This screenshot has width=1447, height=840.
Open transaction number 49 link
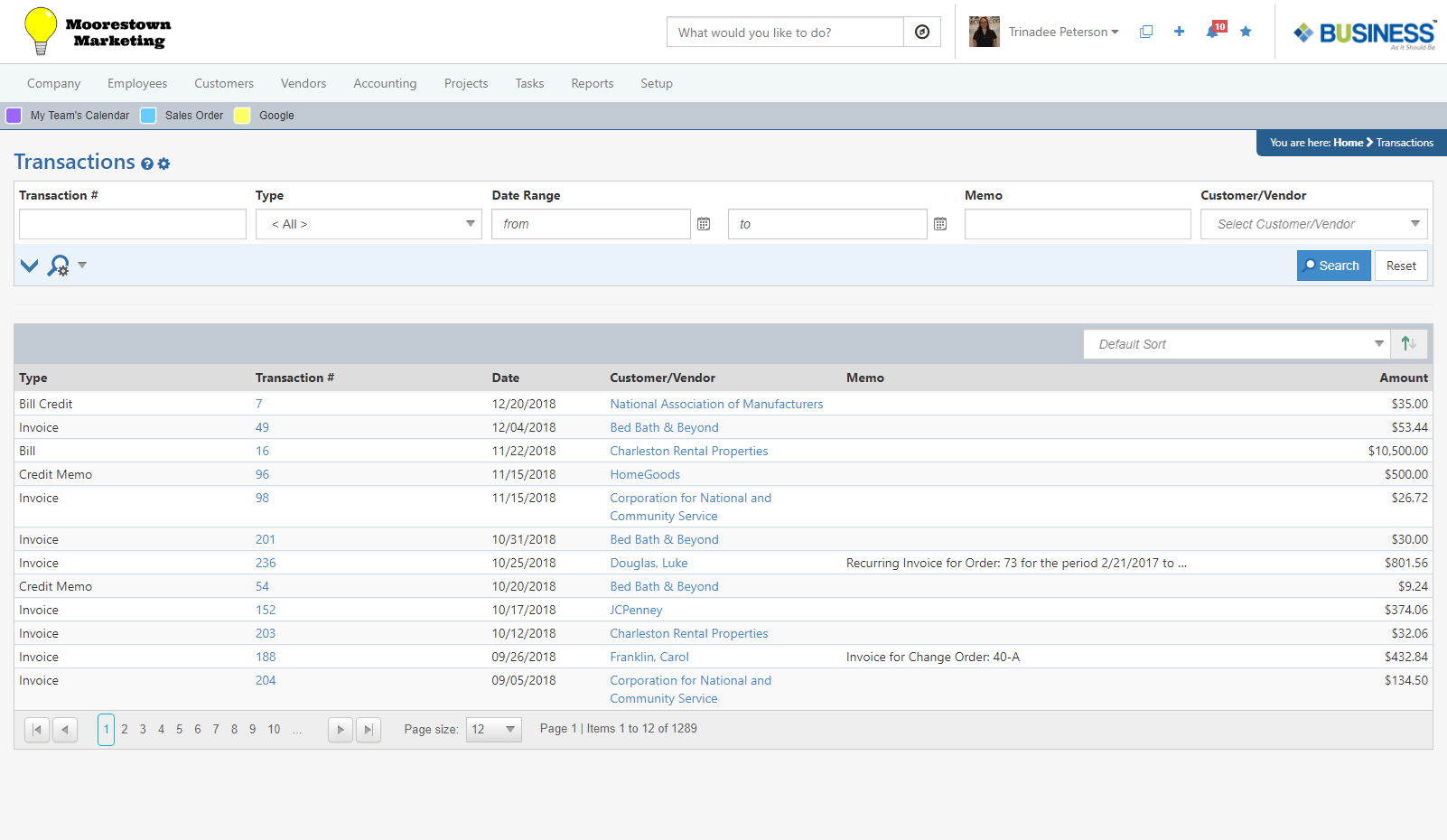point(262,427)
